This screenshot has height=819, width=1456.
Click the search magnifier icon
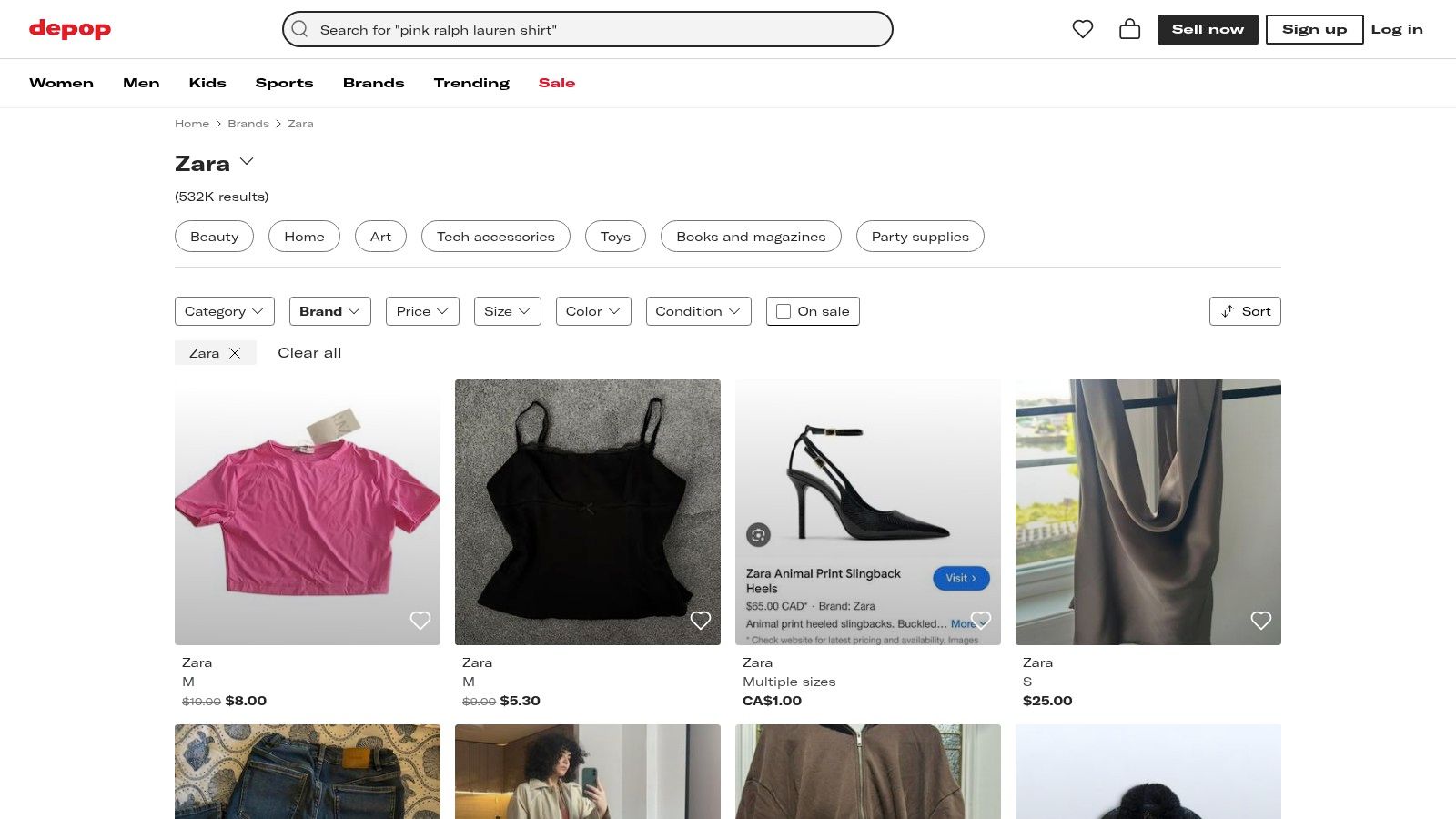tap(299, 29)
